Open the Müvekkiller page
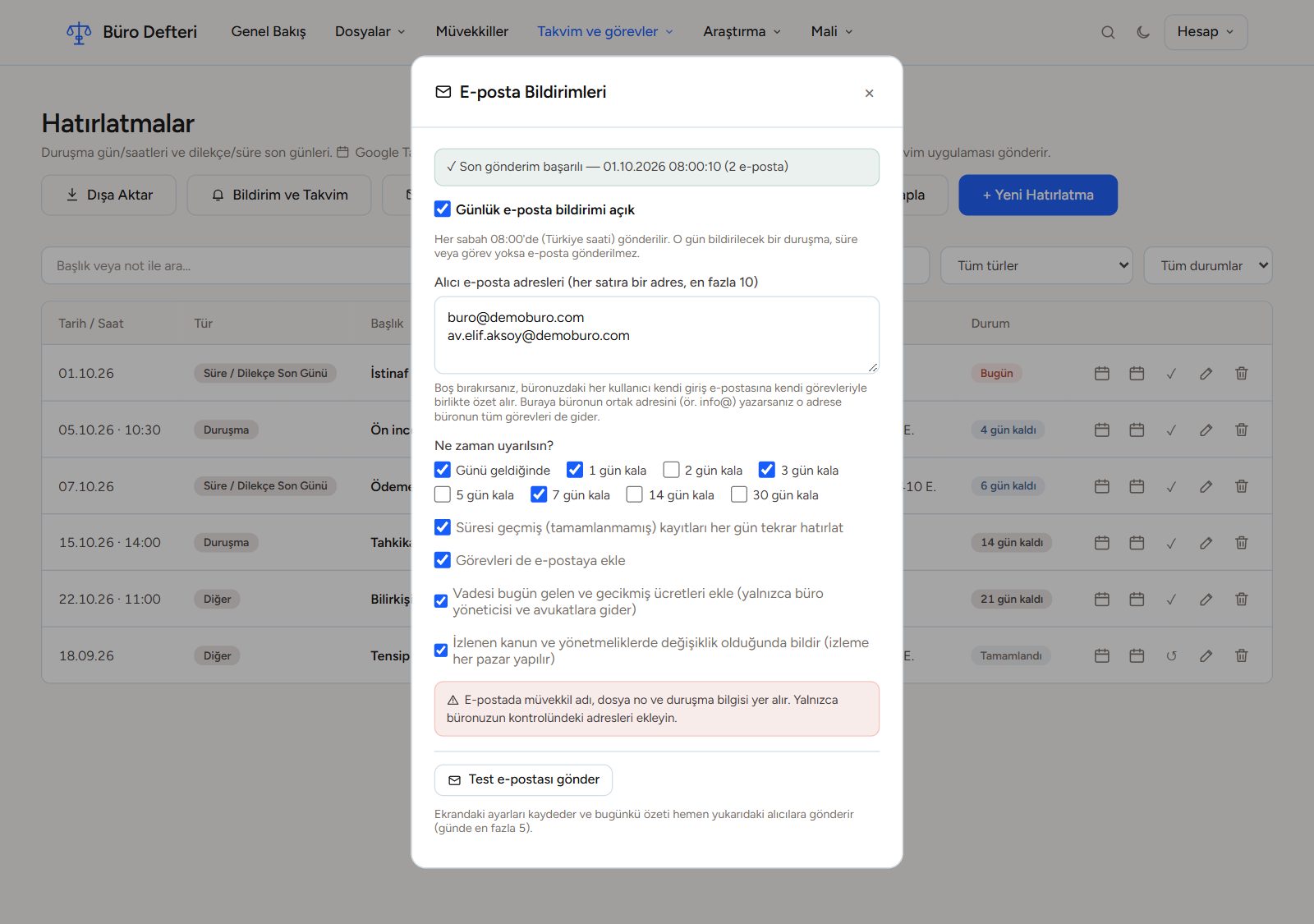The width and height of the screenshot is (1314, 924). click(x=472, y=32)
